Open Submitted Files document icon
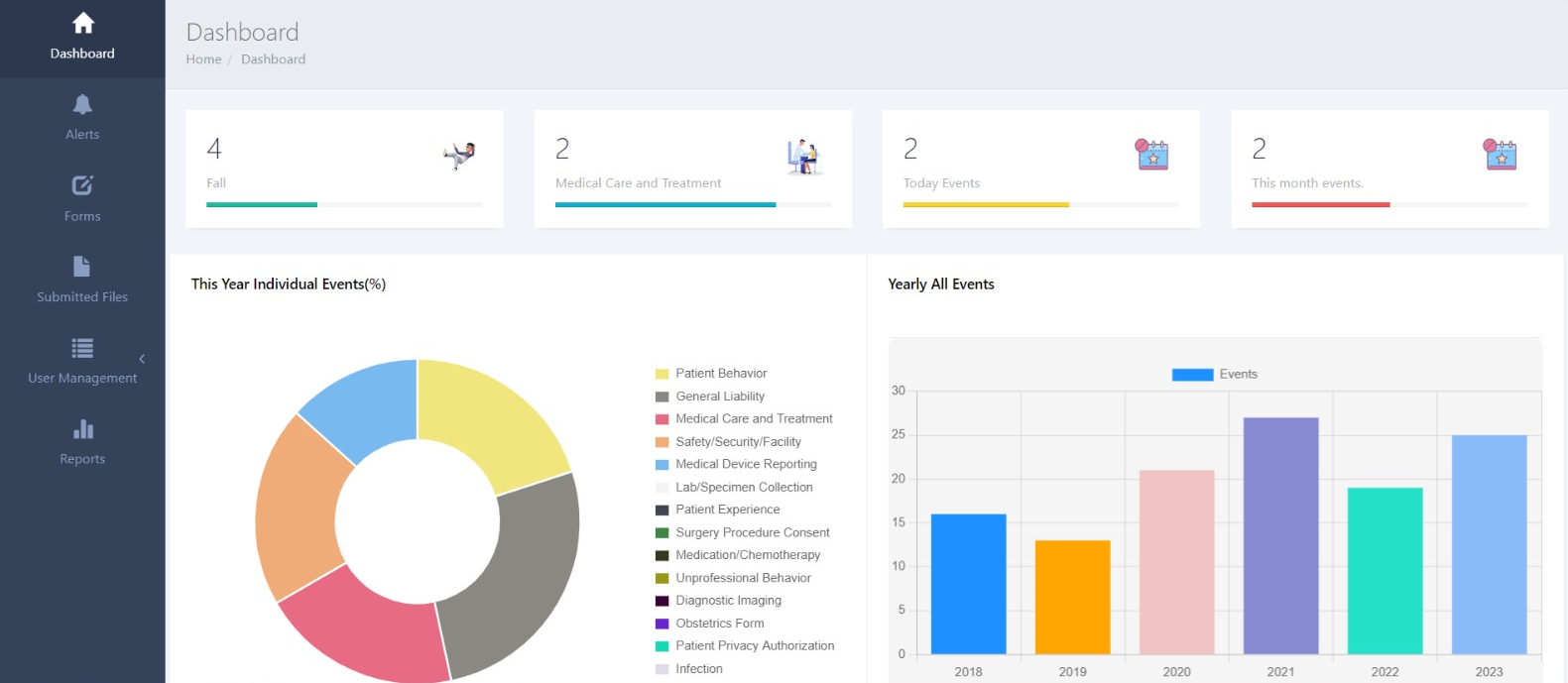Viewport: 1568px width, 683px height. (82, 267)
